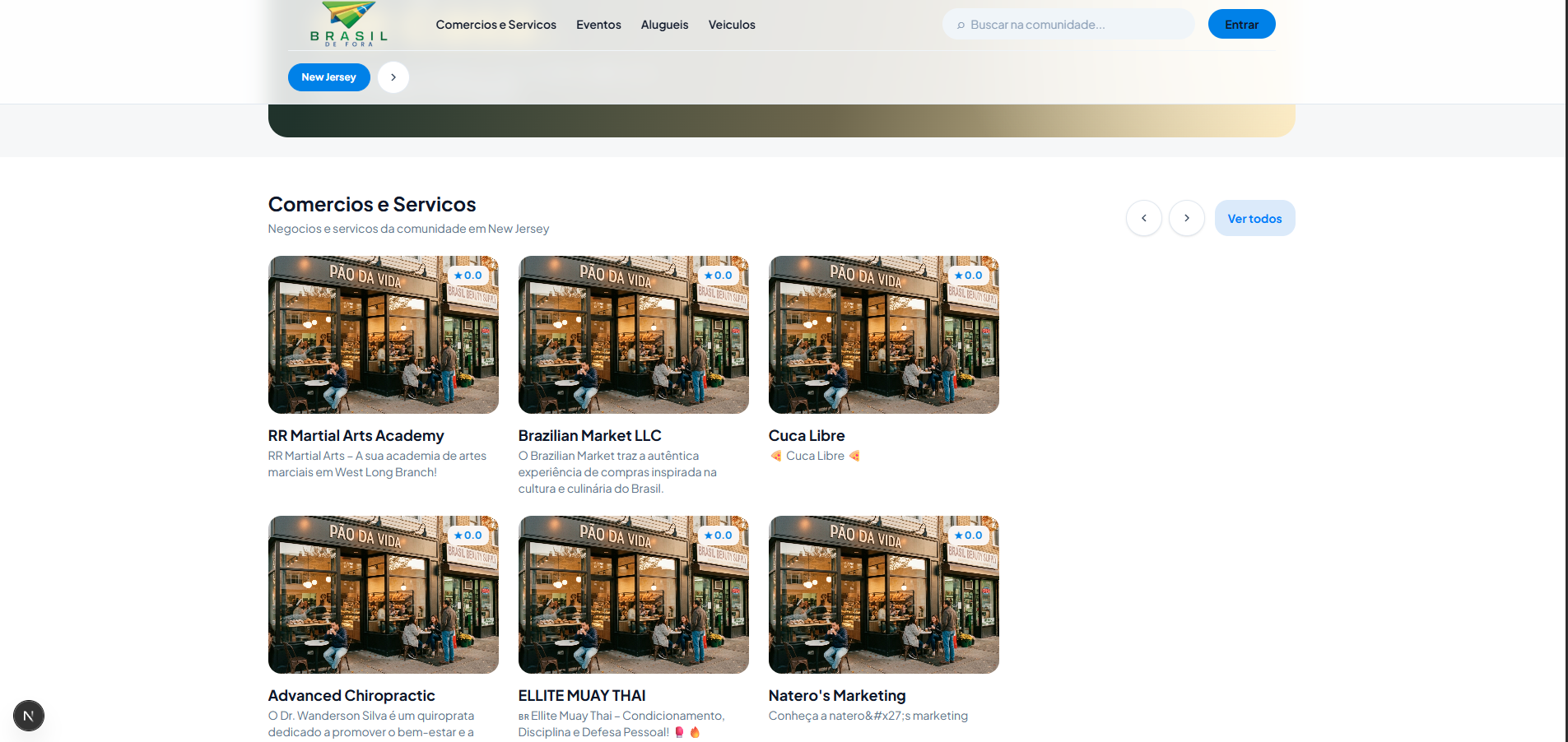Expand more locations with the chevron beside New Jersey
Screen dimensions: 1568x742
point(393,77)
